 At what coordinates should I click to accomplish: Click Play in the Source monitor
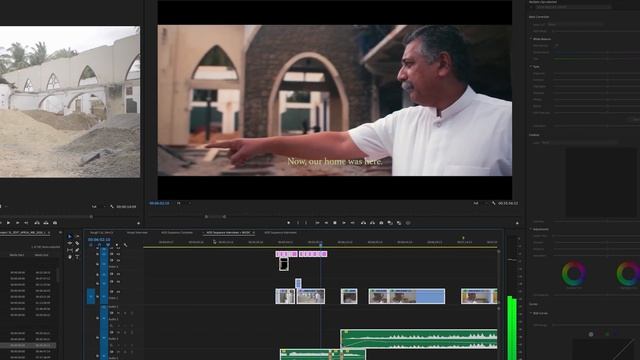[8, 223]
